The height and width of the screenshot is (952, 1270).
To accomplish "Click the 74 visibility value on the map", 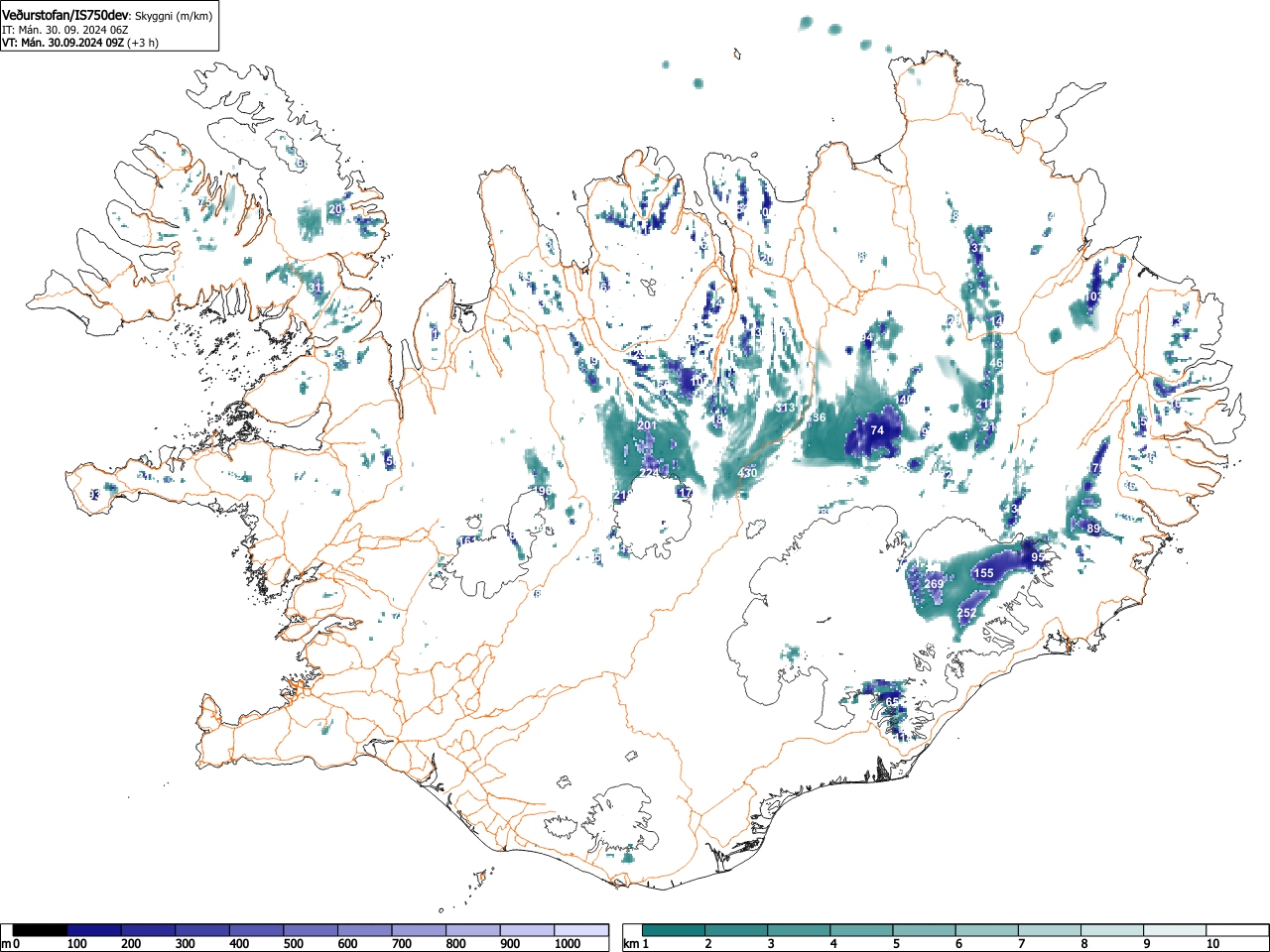I will (x=877, y=430).
